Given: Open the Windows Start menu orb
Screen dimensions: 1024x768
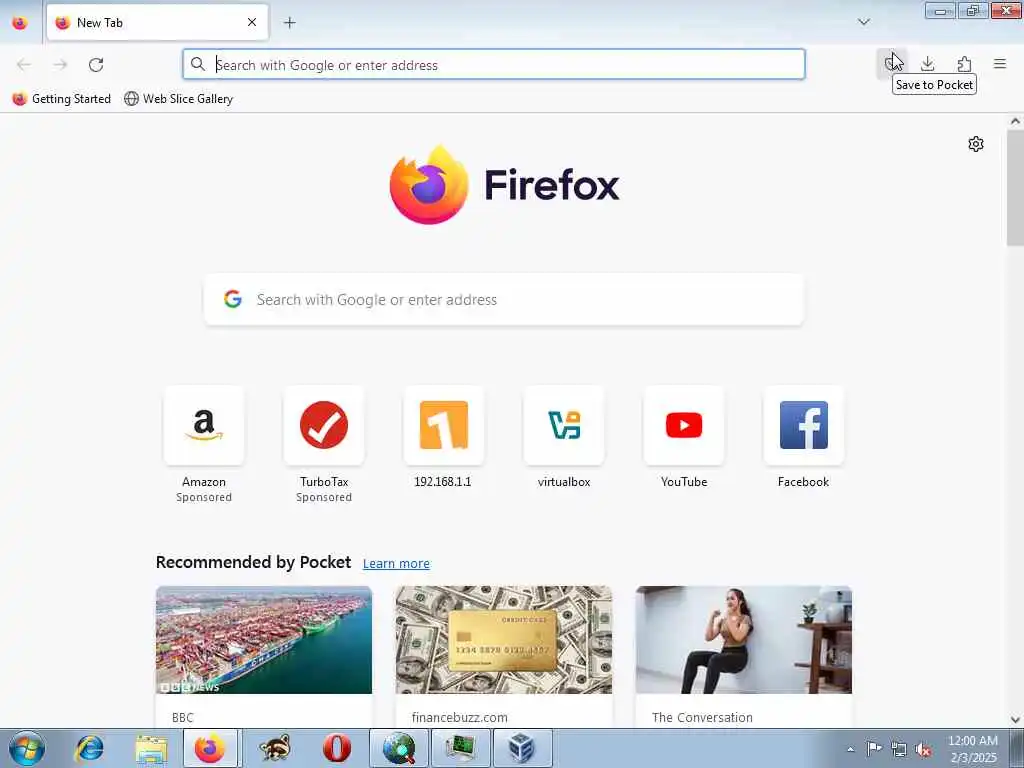Looking at the screenshot, I should 27,748.
